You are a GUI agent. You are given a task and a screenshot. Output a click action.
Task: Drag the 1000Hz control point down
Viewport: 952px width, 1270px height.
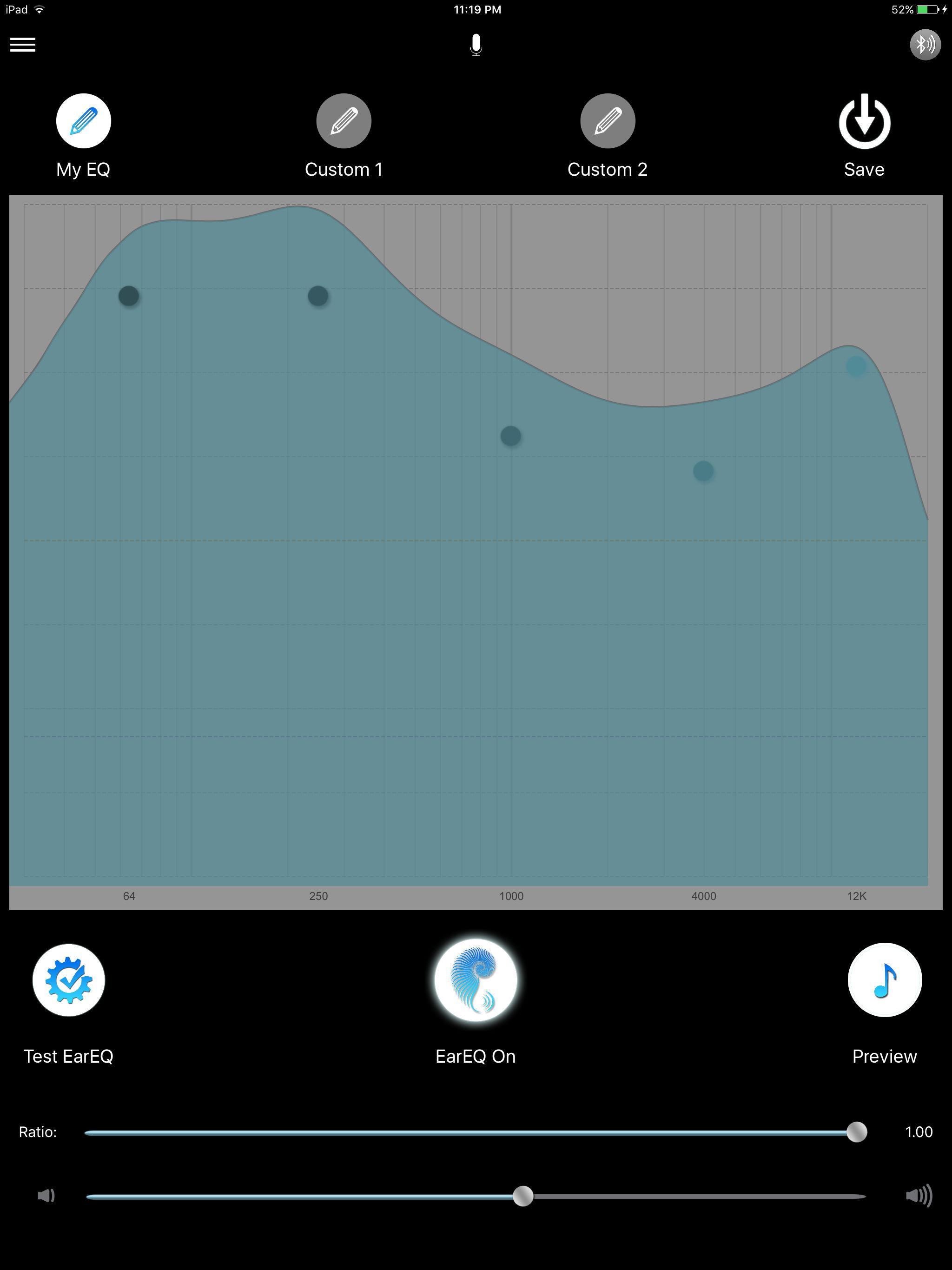(x=511, y=435)
